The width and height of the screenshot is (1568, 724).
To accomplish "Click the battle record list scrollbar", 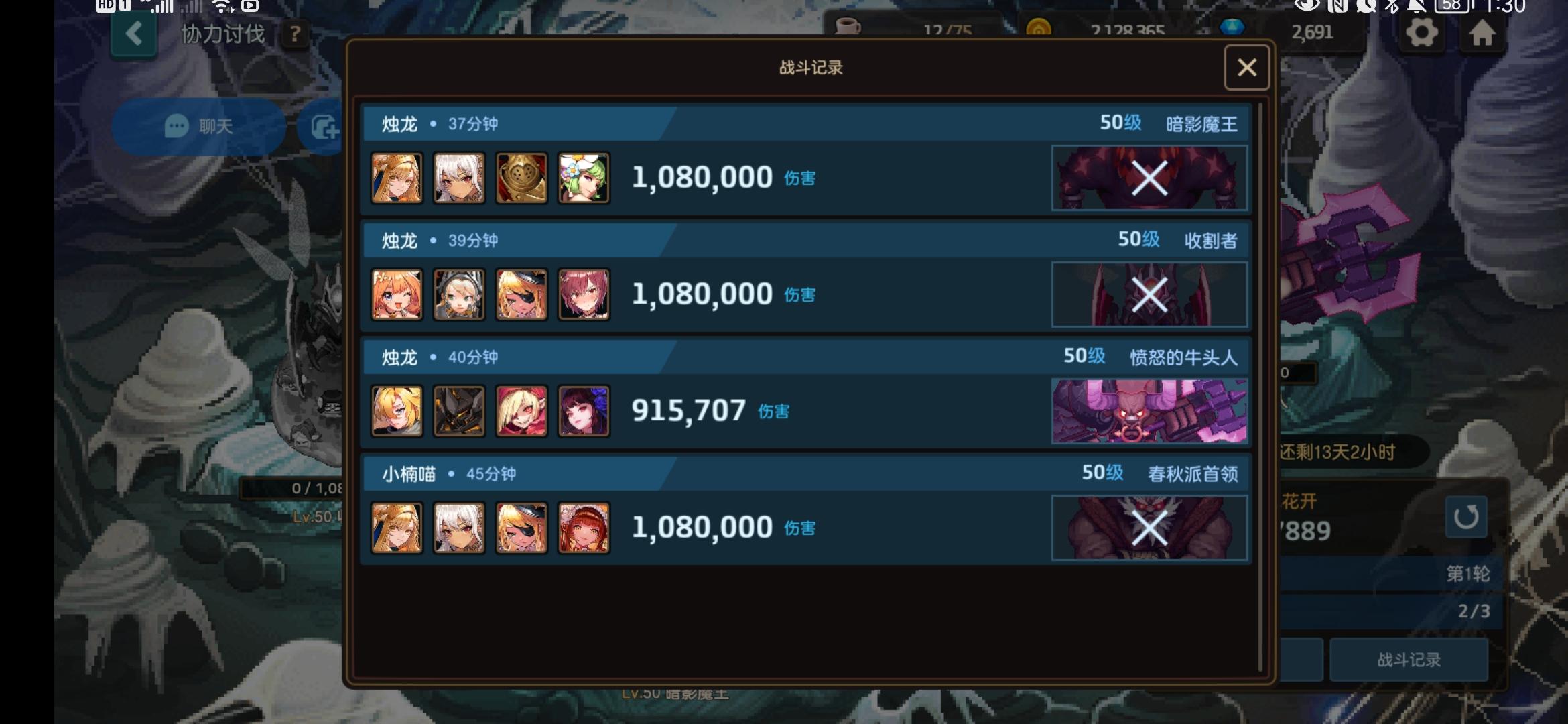I will [x=1260, y=387].
